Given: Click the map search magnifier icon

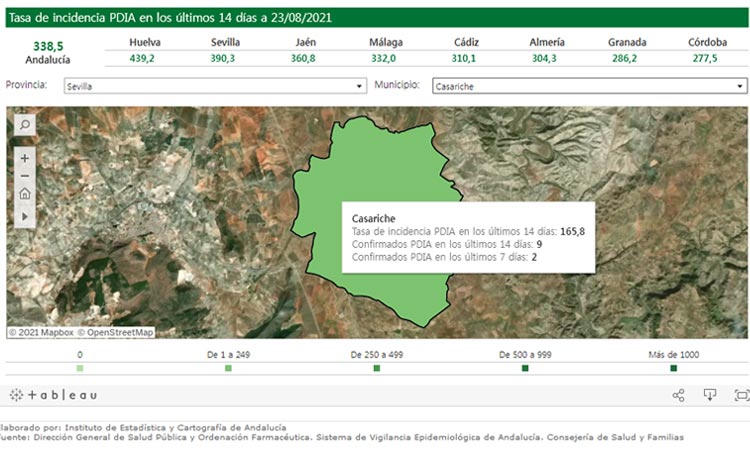Looking at the screenshot, I should 25,124.
